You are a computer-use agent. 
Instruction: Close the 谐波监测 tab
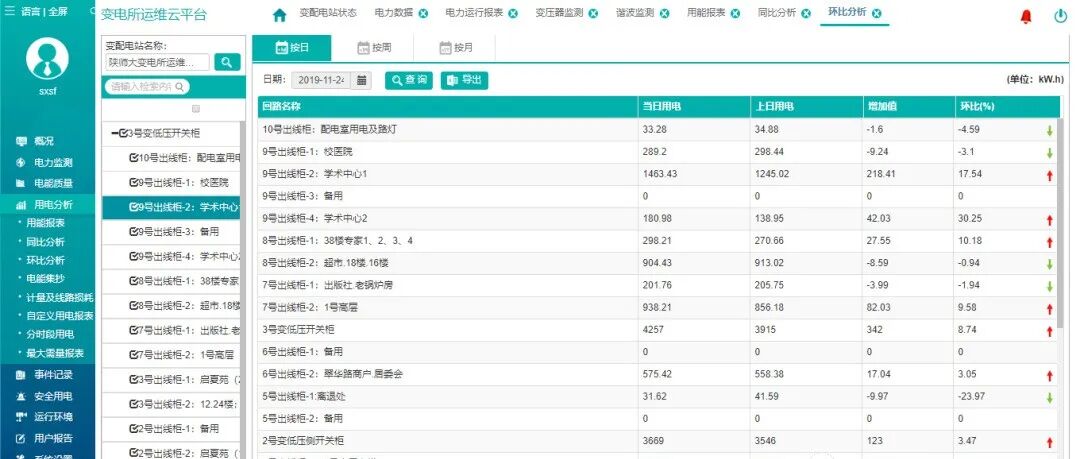(x=664, y=14)
